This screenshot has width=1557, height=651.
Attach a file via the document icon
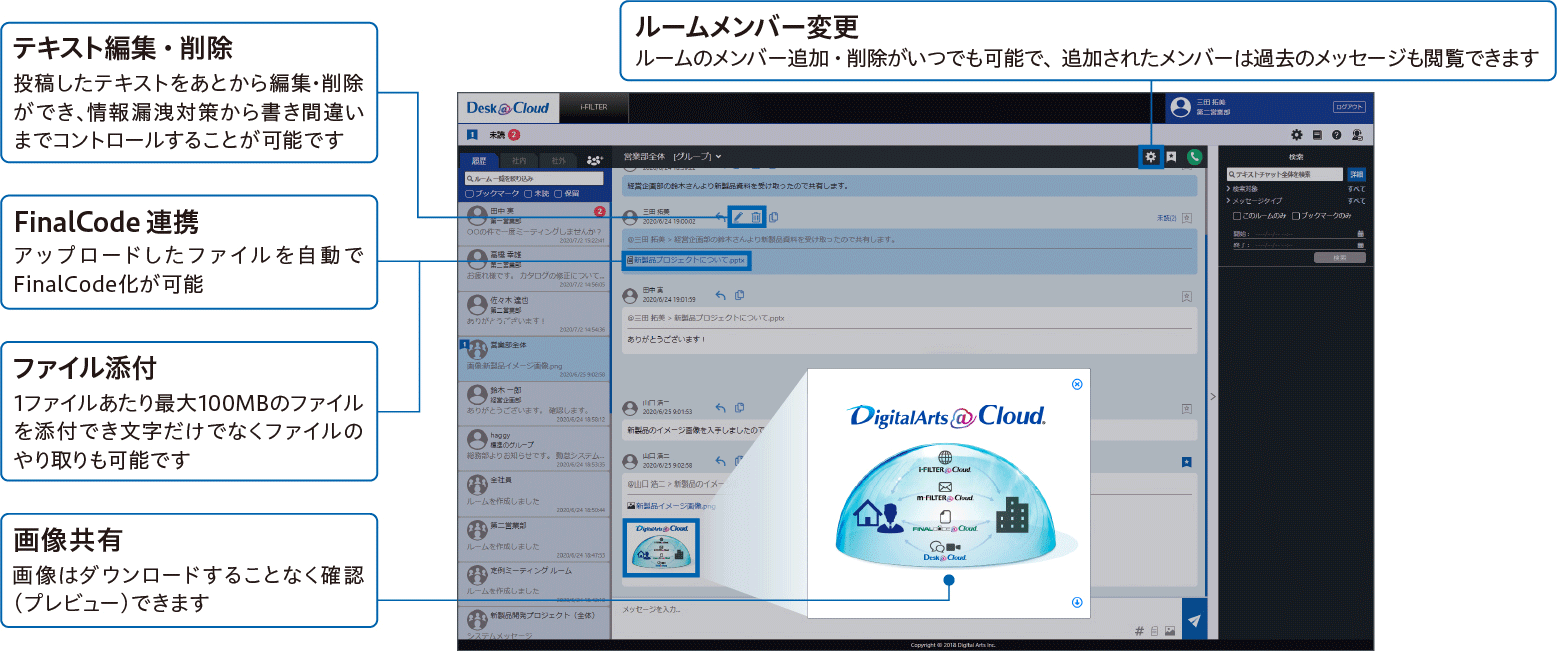coord(1154,631)
